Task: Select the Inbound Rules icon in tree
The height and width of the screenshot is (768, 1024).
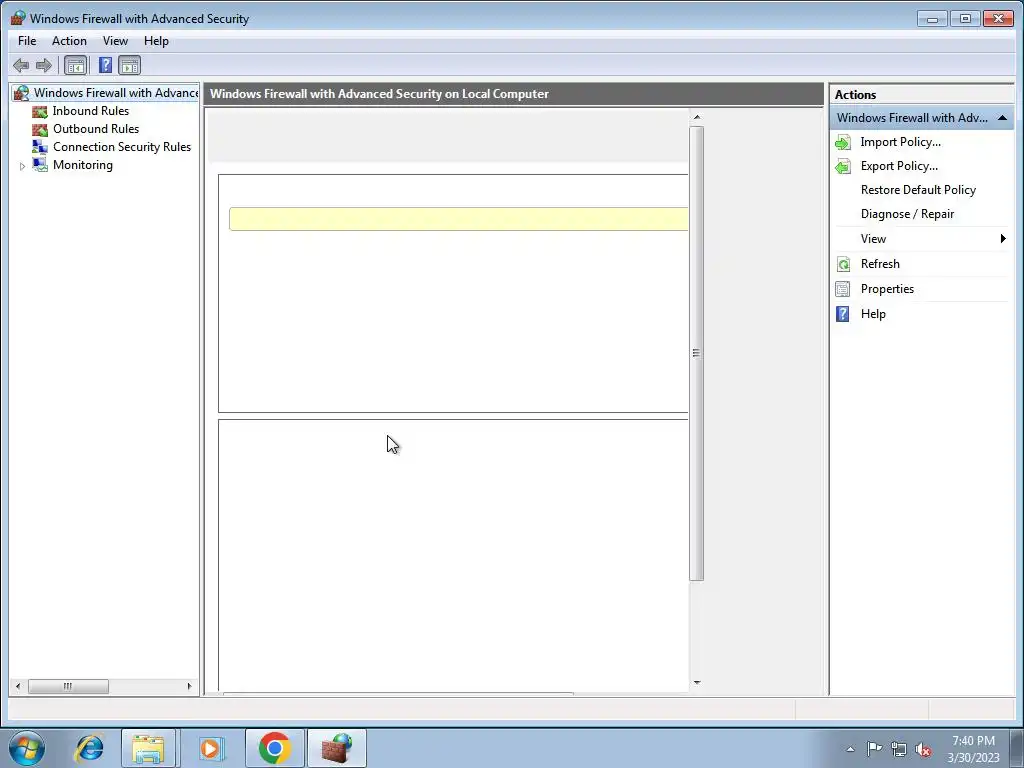Action: point(40,112)
